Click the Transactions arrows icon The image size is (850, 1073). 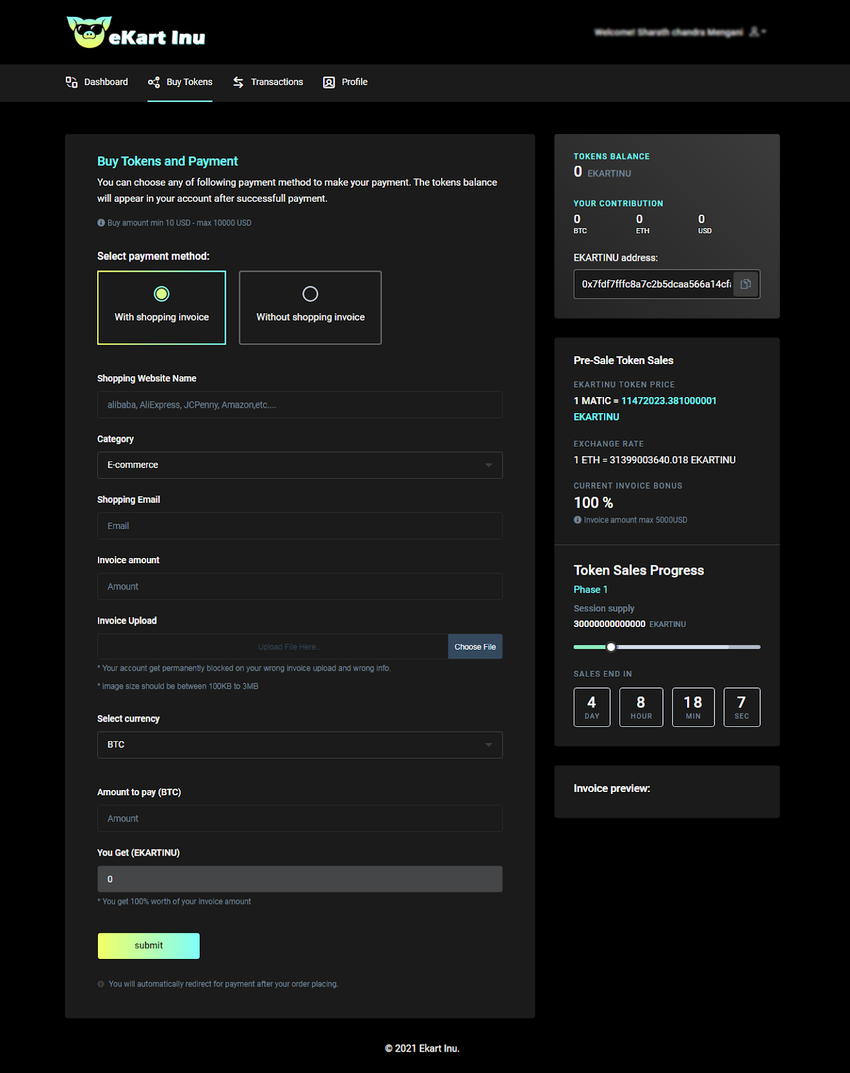point(238,82)
